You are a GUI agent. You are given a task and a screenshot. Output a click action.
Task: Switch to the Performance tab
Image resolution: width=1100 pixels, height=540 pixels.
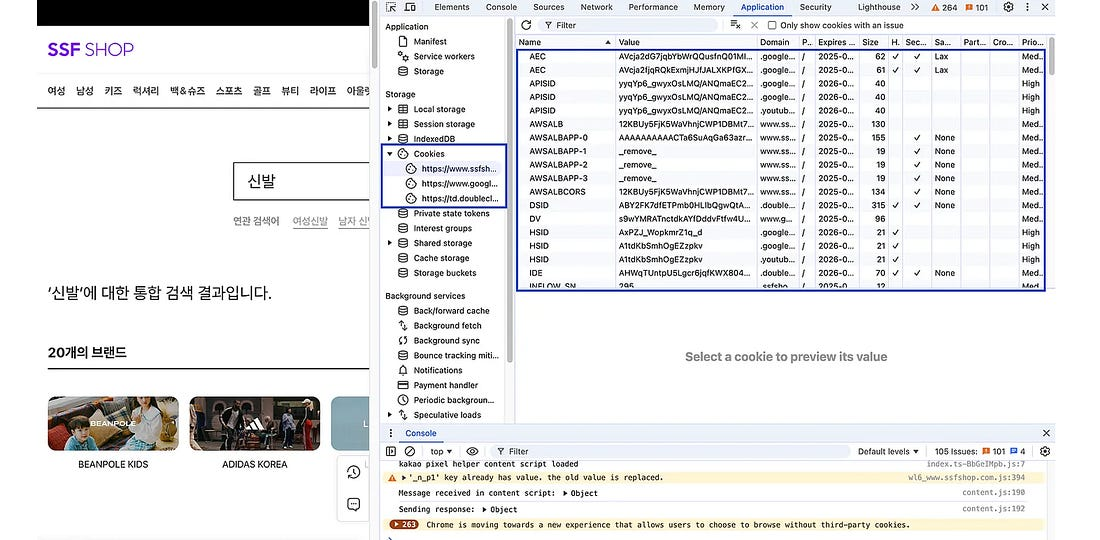click(x=653, y=7)
